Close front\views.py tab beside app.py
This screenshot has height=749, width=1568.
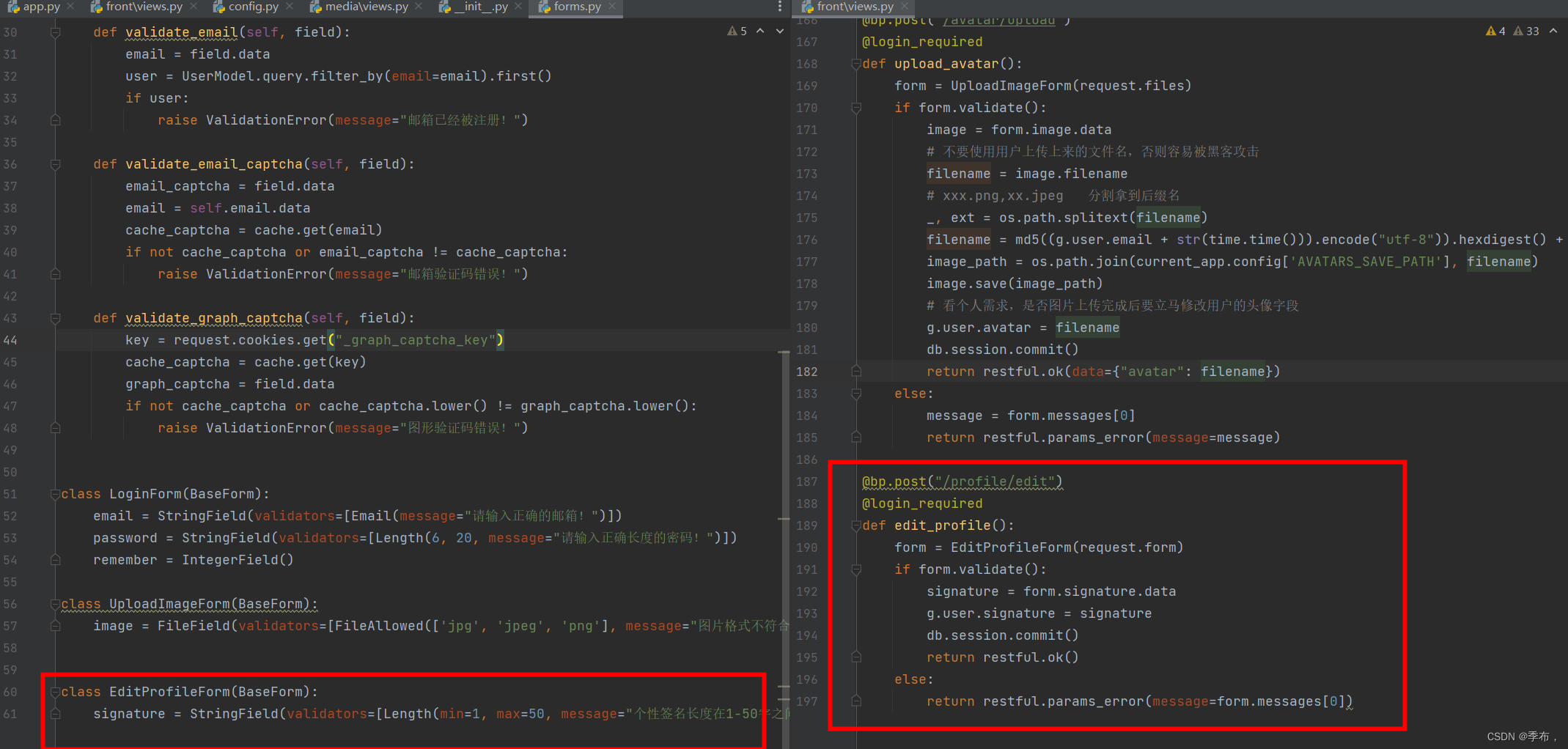click(x=194, y=7)
